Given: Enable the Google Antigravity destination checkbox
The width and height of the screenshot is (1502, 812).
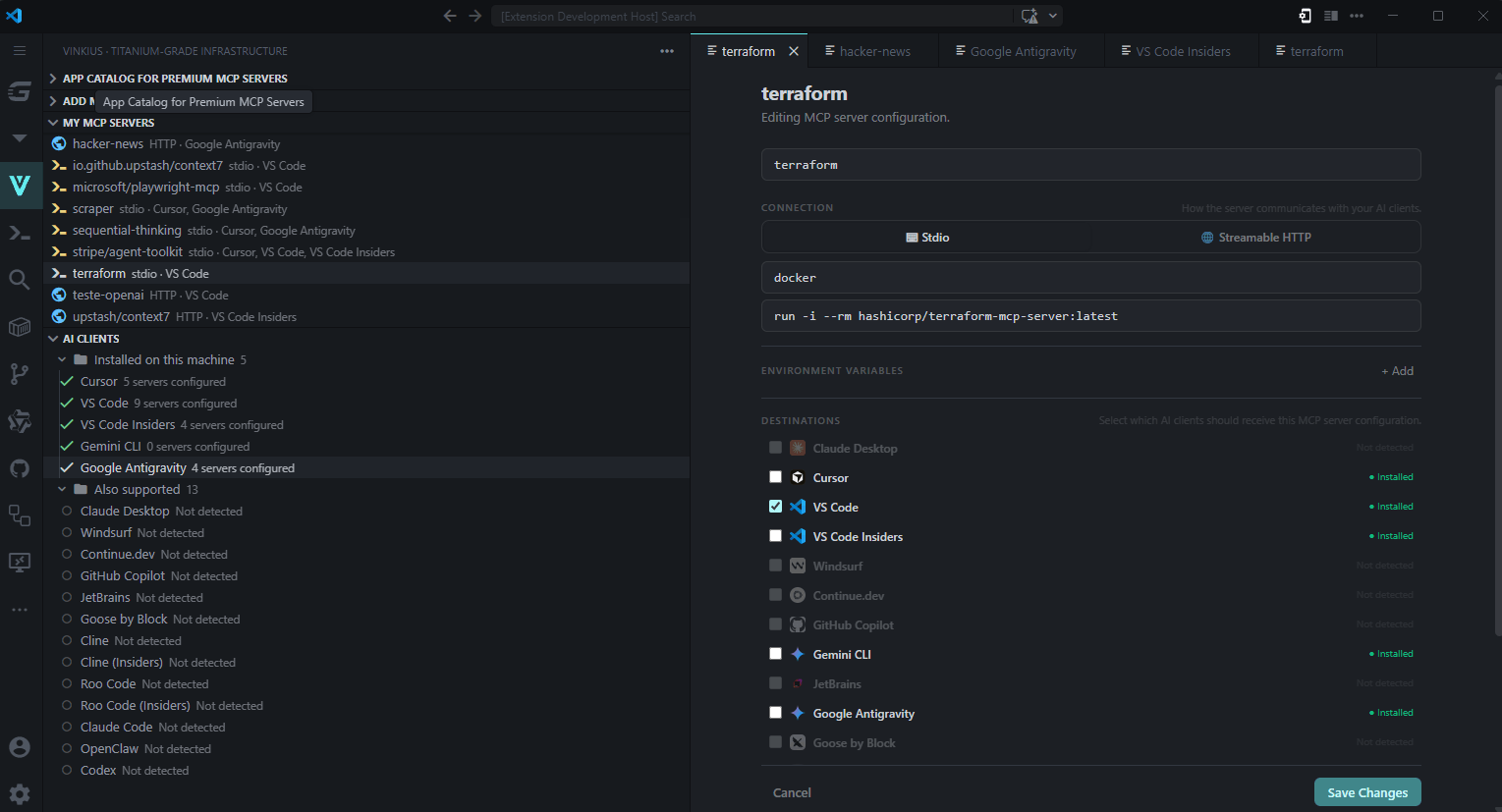Looking at the screenshot, I should click(775, 713).
